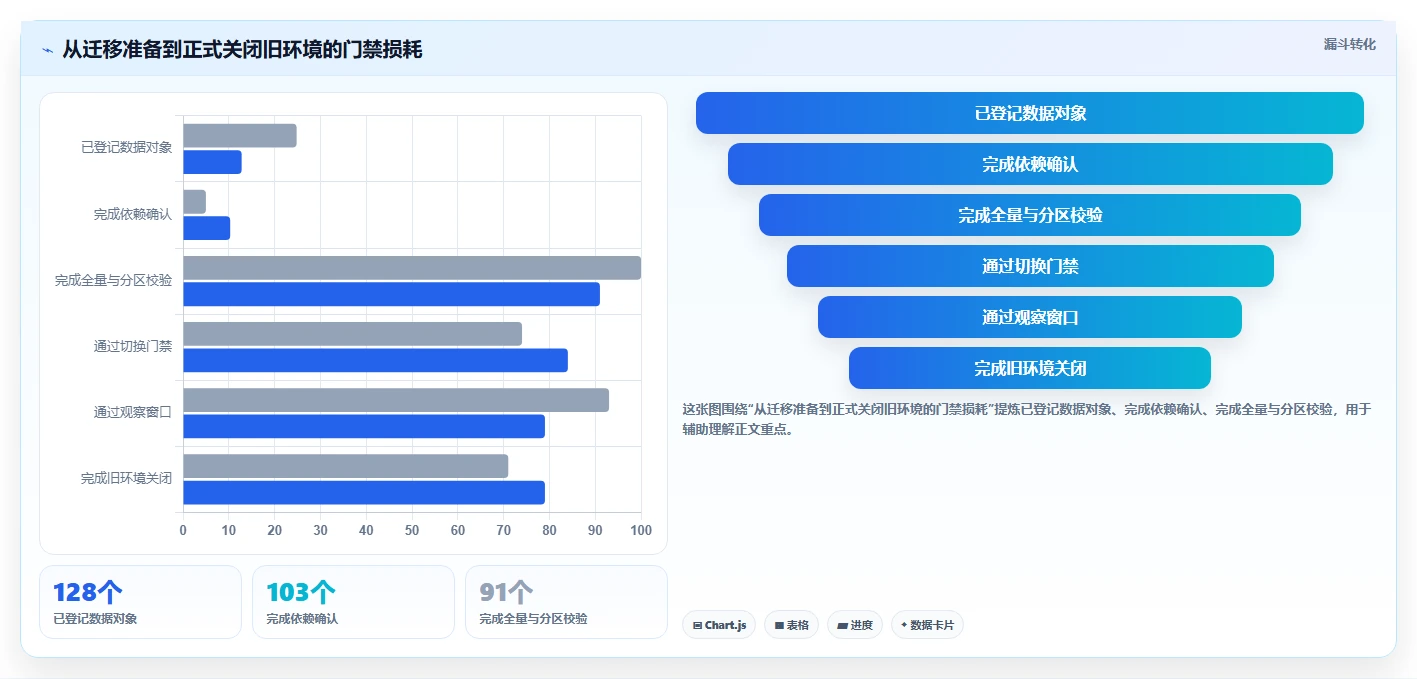
Task: Click gray bar for 通过切换门禁
Action: pyautogui.click(x=352, y=334)
